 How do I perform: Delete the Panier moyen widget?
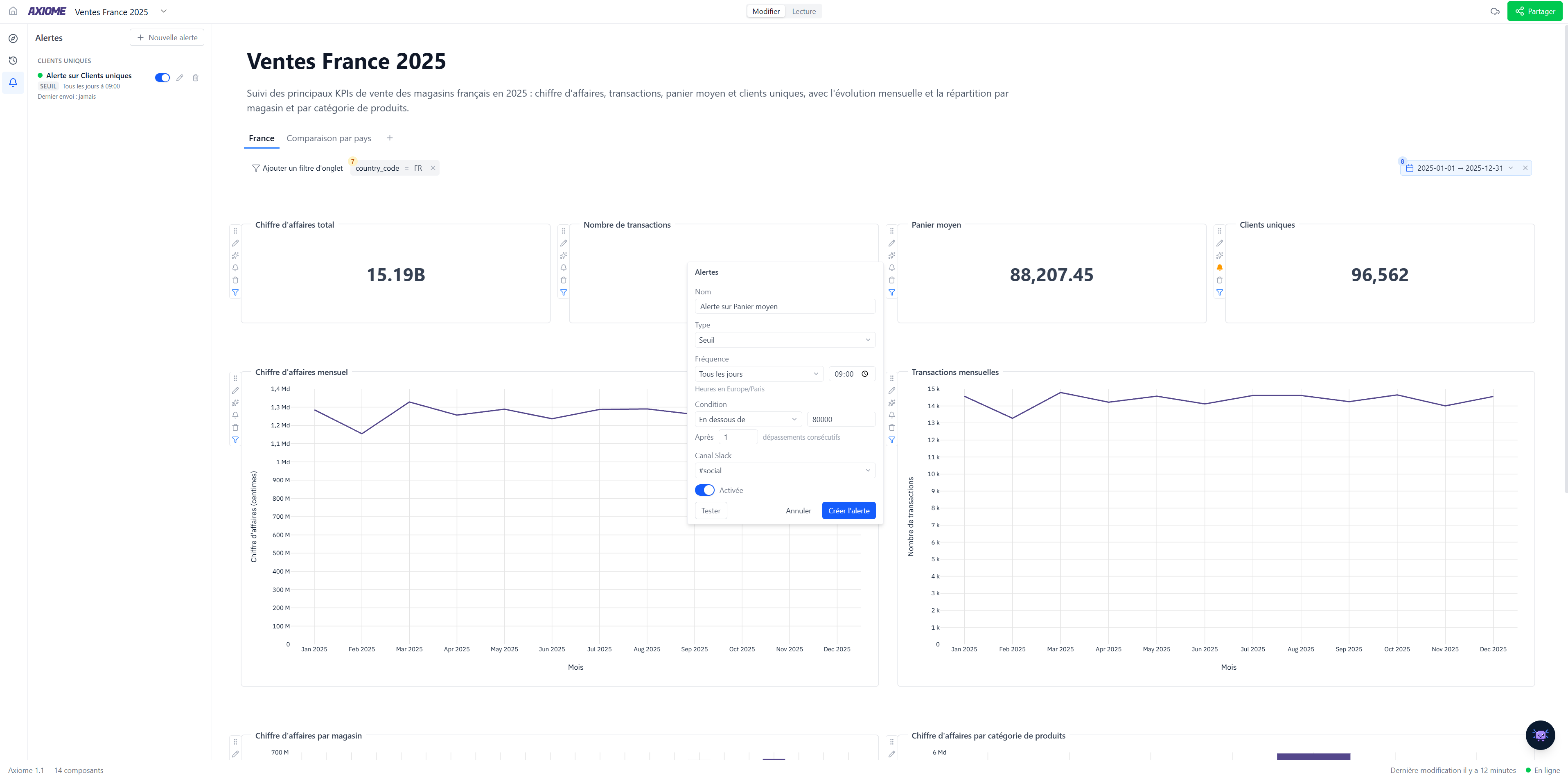click(x=891, y=280)
